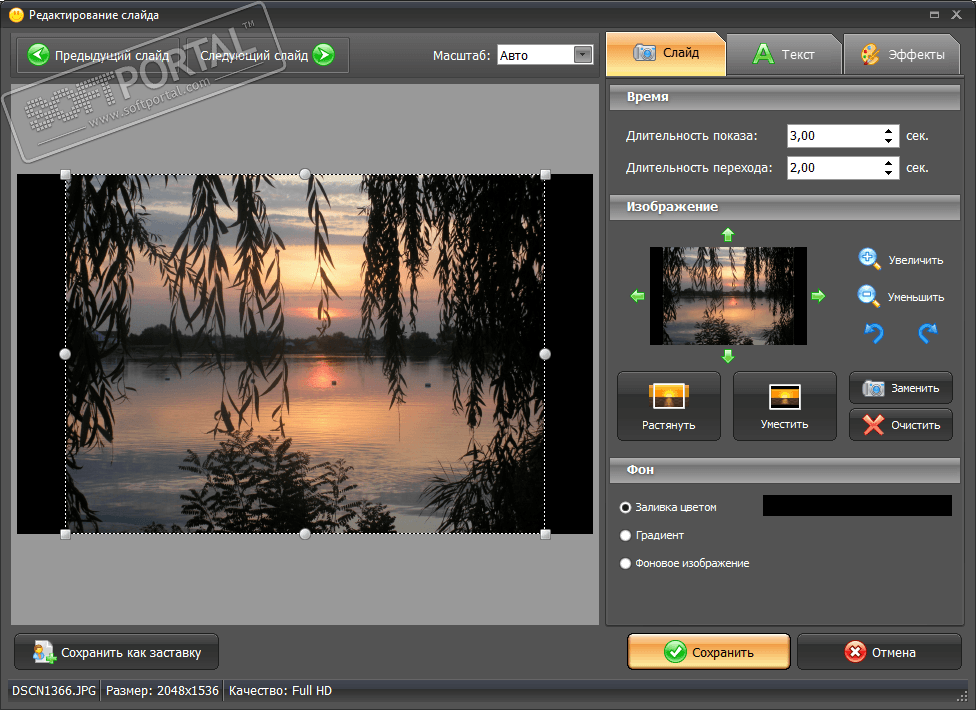
Task: Click the Размер: 2048x1536 status text
Action: click(162, 691)
